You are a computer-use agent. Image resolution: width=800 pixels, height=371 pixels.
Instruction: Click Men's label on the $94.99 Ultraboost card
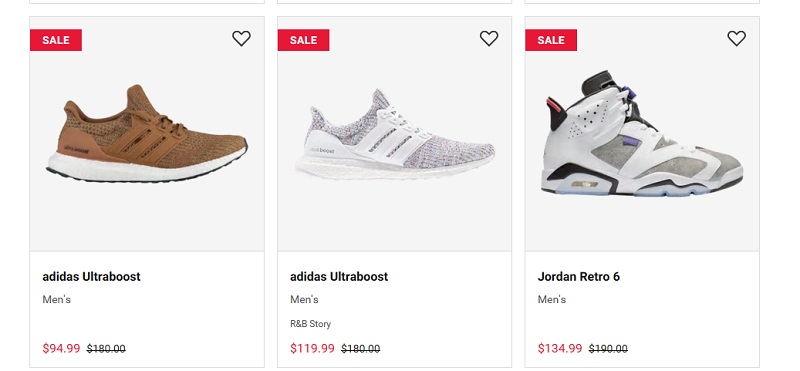click(57, 300)
